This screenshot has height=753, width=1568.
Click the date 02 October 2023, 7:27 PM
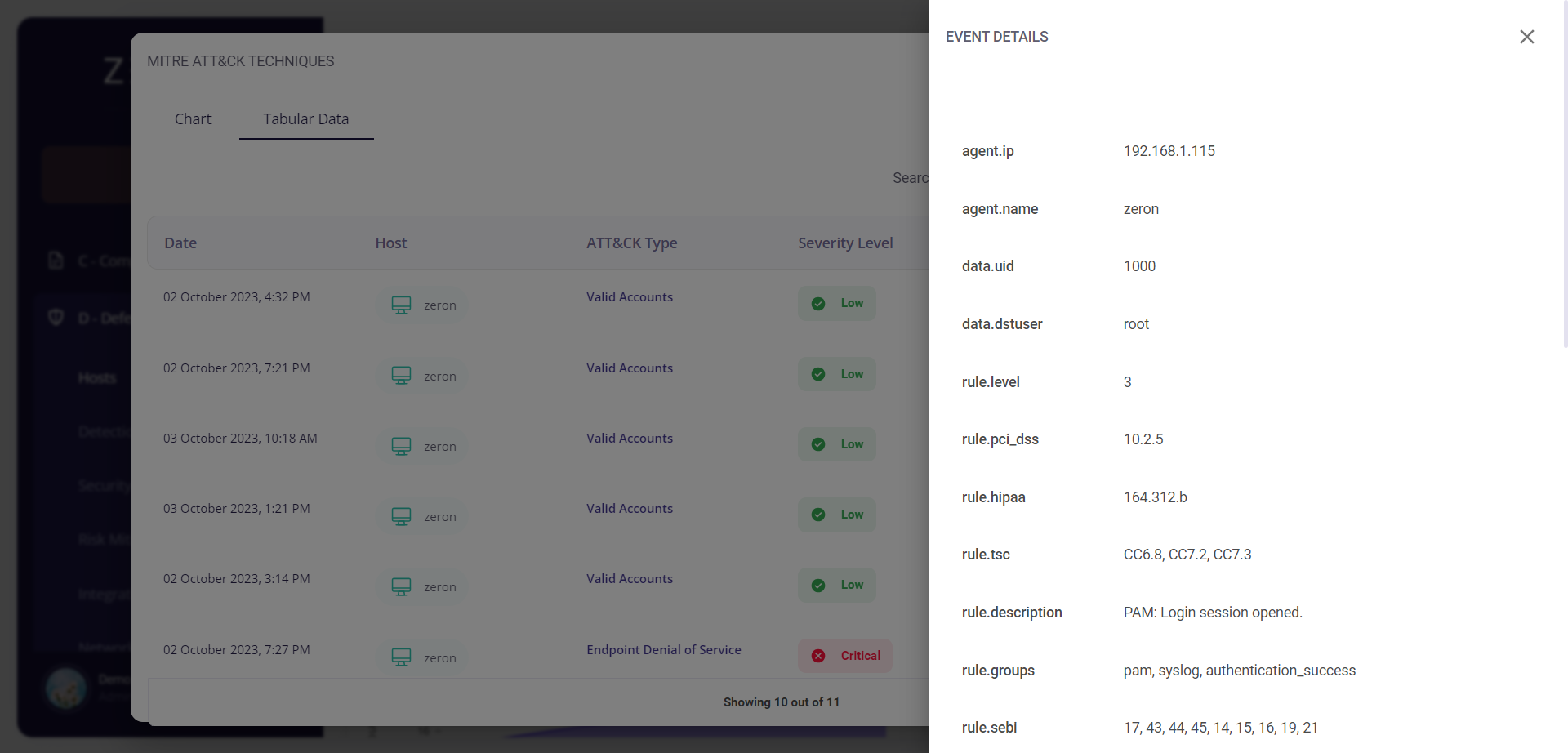pyautogui.click(x=237, y=650)
